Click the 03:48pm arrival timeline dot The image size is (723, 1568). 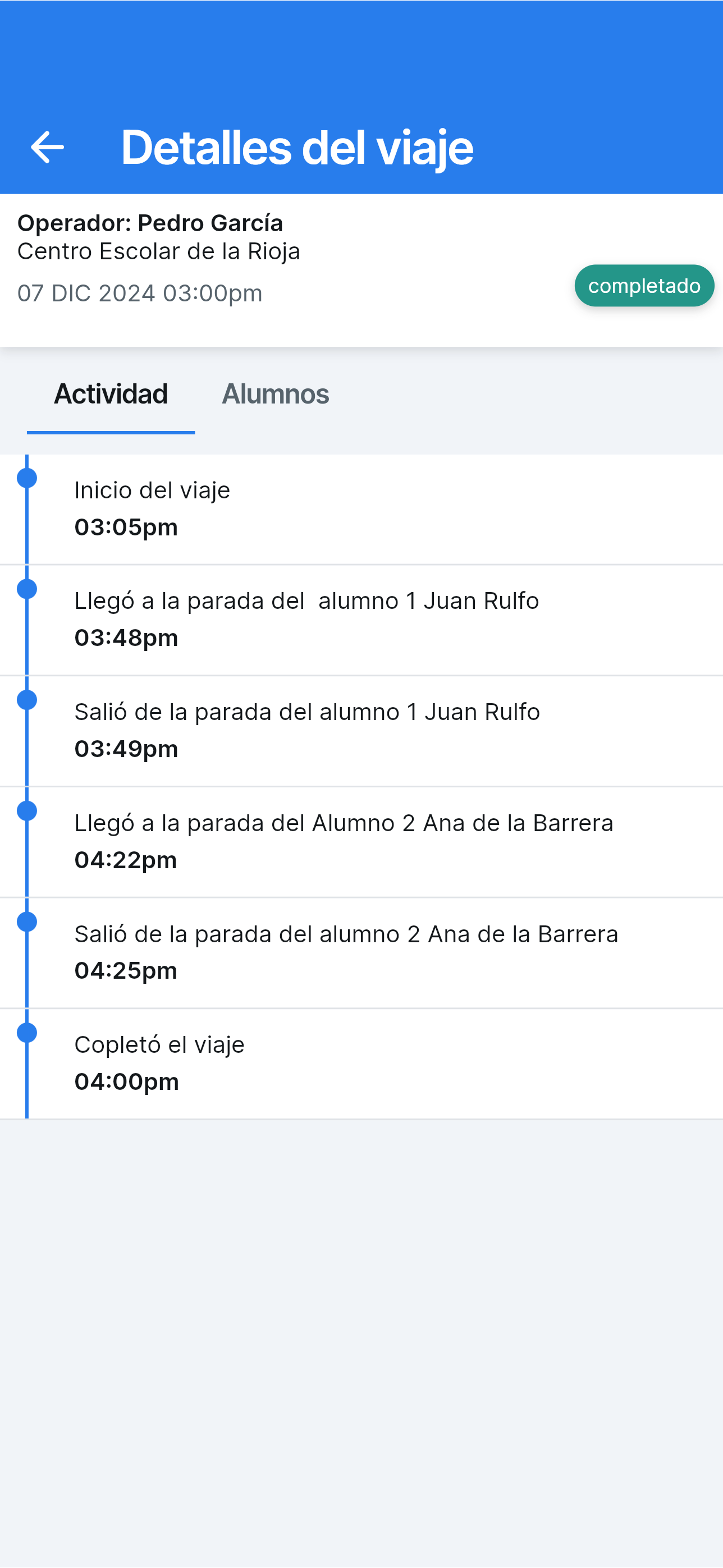[27, 589]
